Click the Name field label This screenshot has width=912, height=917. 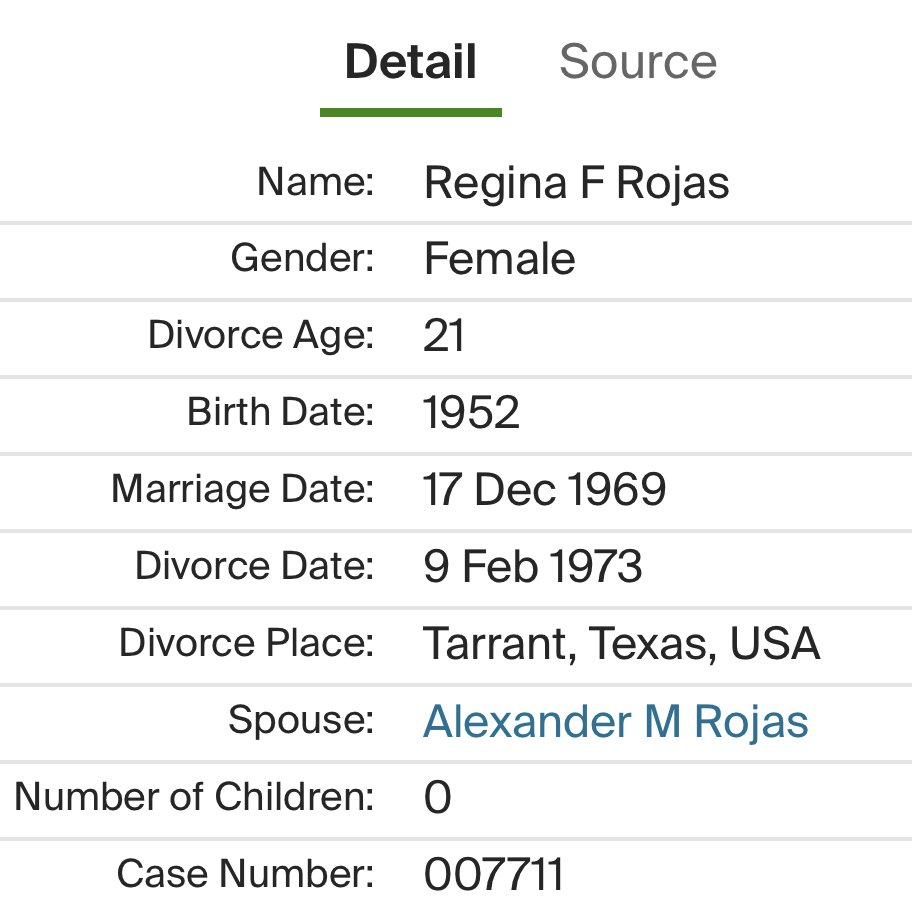coord(315,182)
